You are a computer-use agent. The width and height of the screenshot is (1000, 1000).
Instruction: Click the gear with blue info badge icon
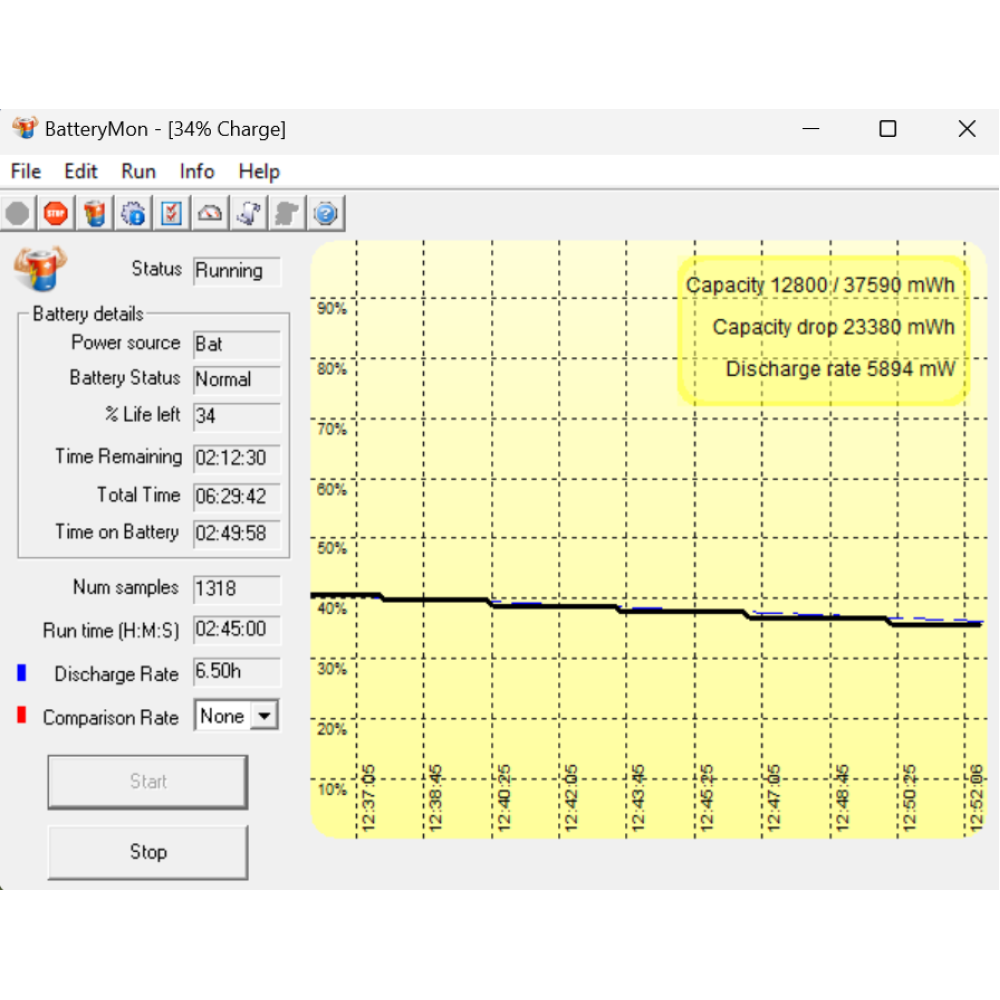pyautogui.click(x=133, y=213)
